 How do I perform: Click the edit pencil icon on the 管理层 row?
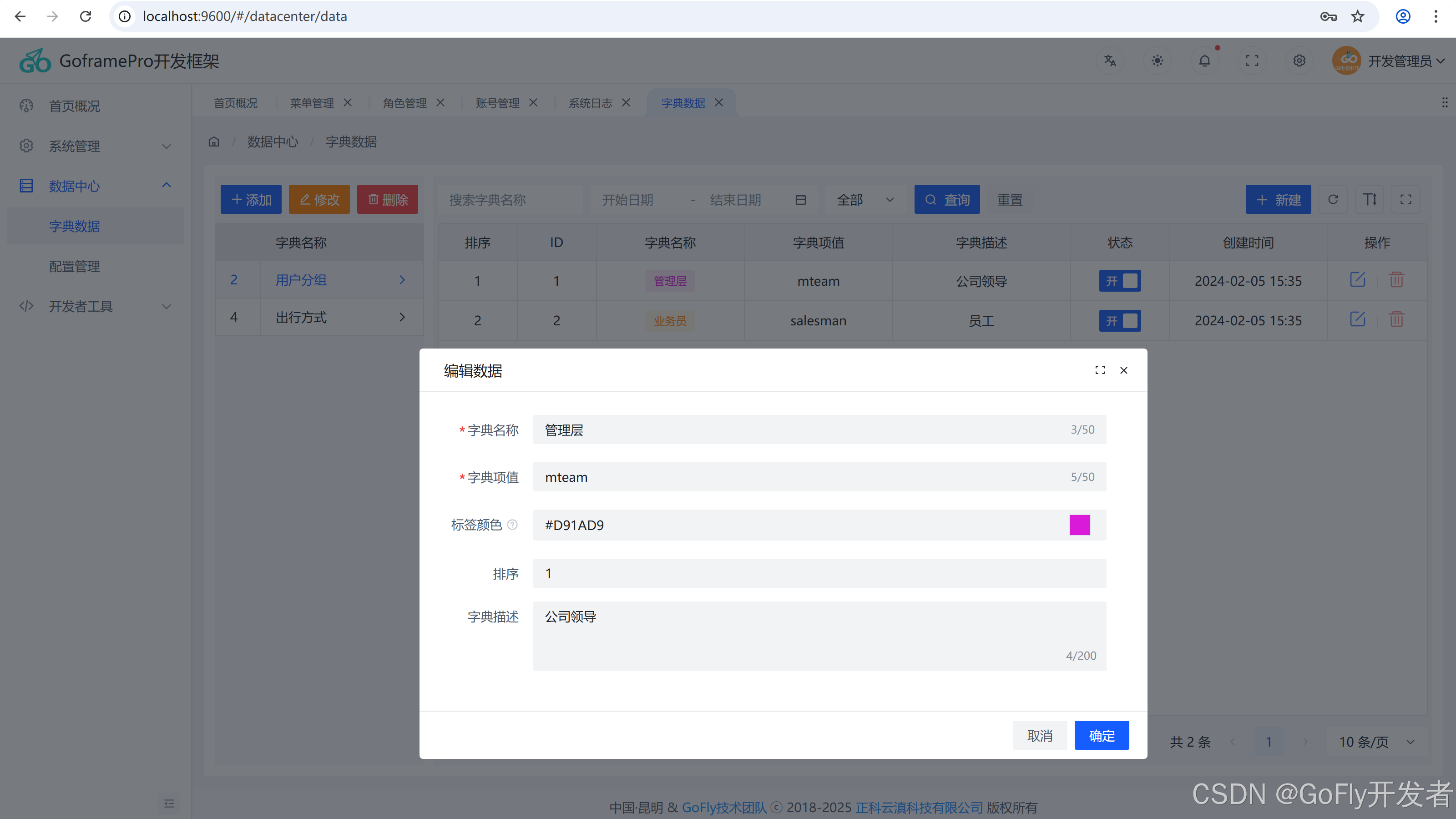(1358, 279)
